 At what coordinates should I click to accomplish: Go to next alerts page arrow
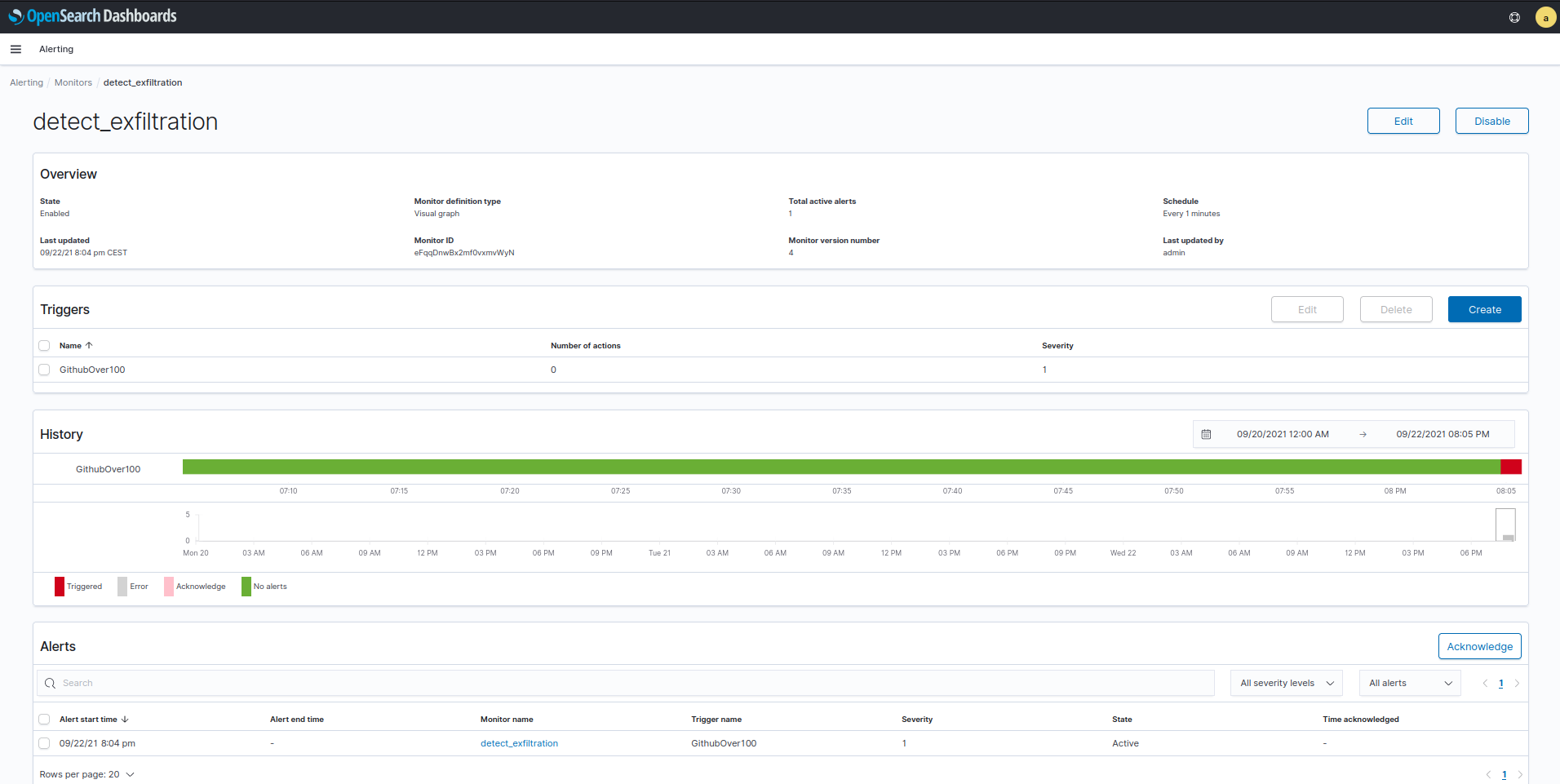click(x=1517, y=684)
